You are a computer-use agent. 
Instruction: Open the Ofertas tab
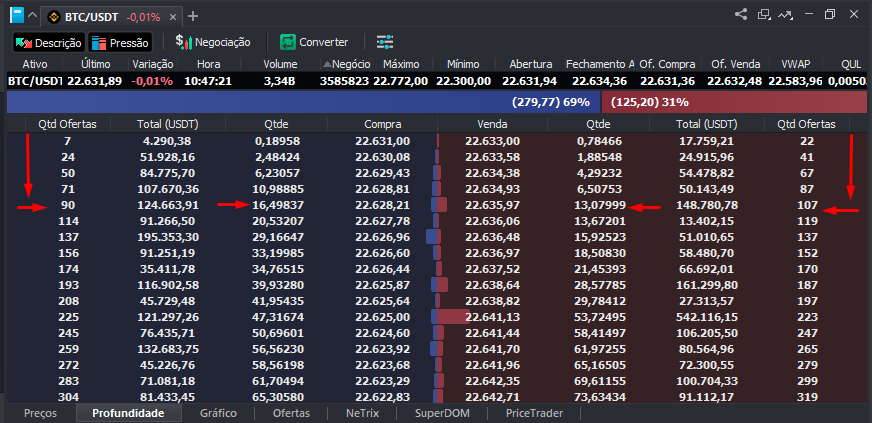291,413
